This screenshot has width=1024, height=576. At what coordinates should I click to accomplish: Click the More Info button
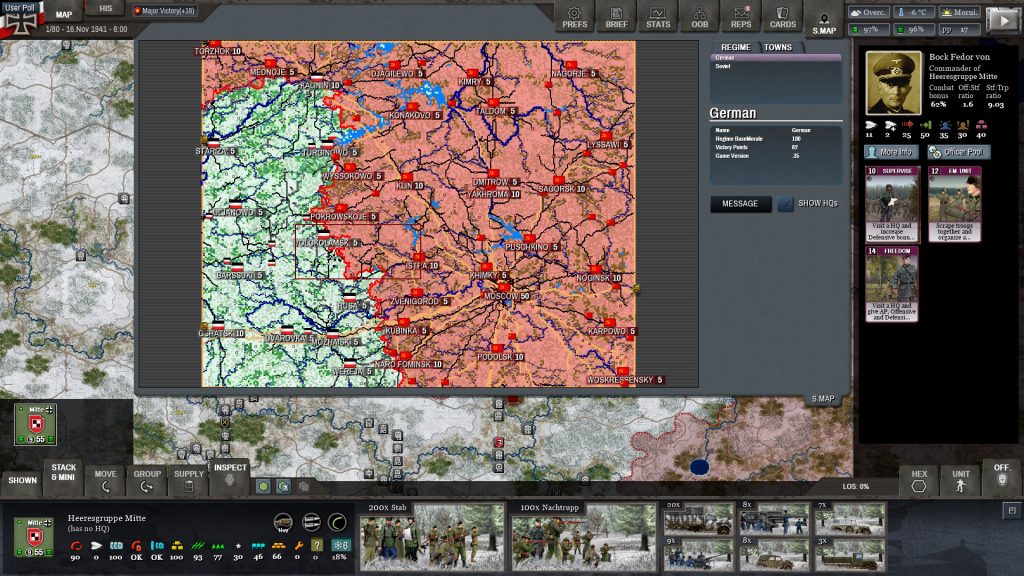[891, 152]
